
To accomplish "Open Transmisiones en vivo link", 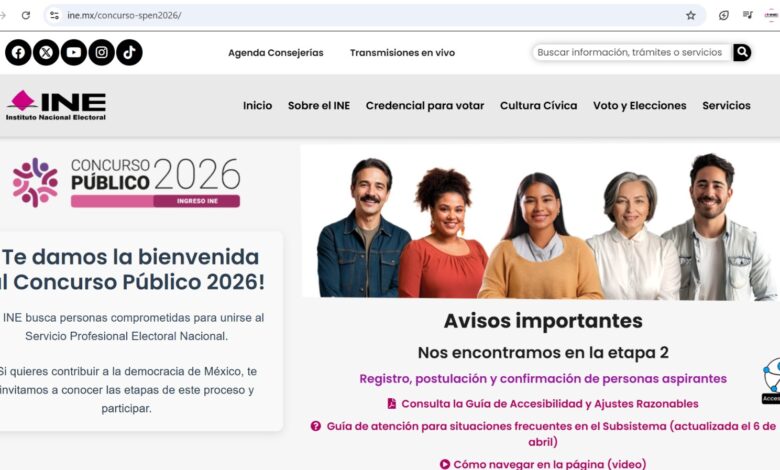I will point(402,53).
